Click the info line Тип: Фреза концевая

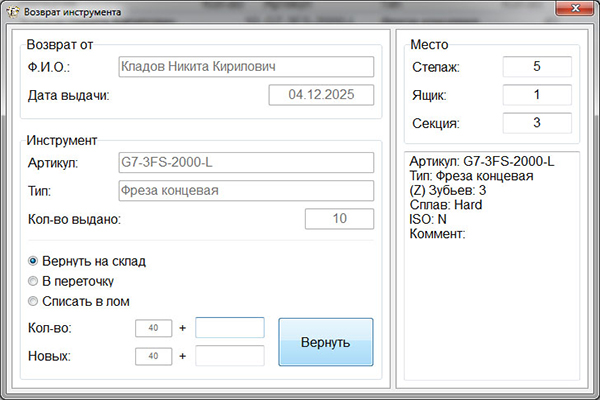[x=471, y=176]
